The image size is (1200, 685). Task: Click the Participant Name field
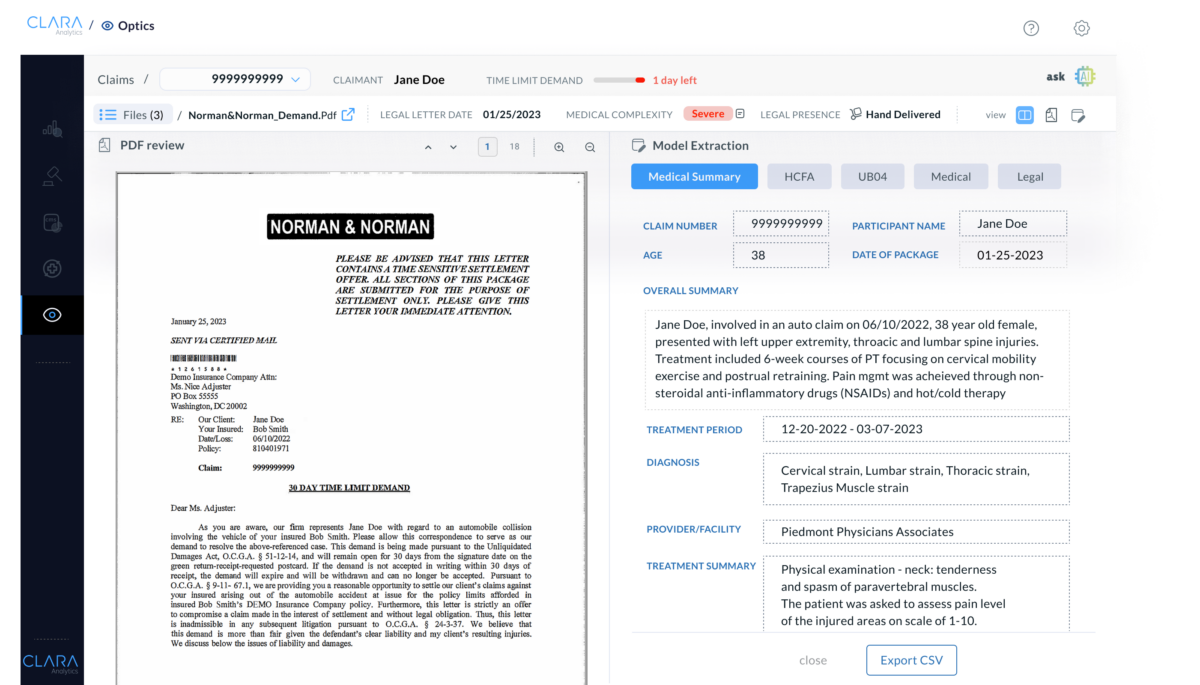tap(1013, 224)
